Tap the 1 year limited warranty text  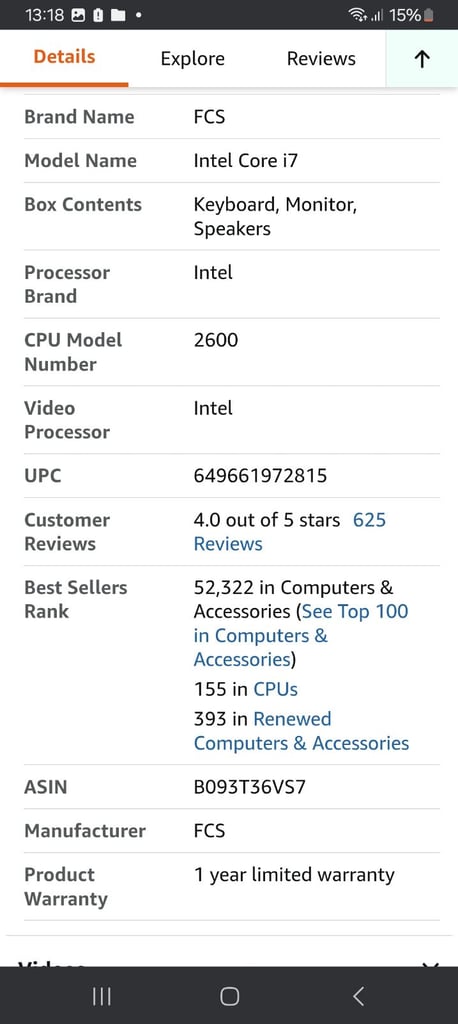click(294, 875)
